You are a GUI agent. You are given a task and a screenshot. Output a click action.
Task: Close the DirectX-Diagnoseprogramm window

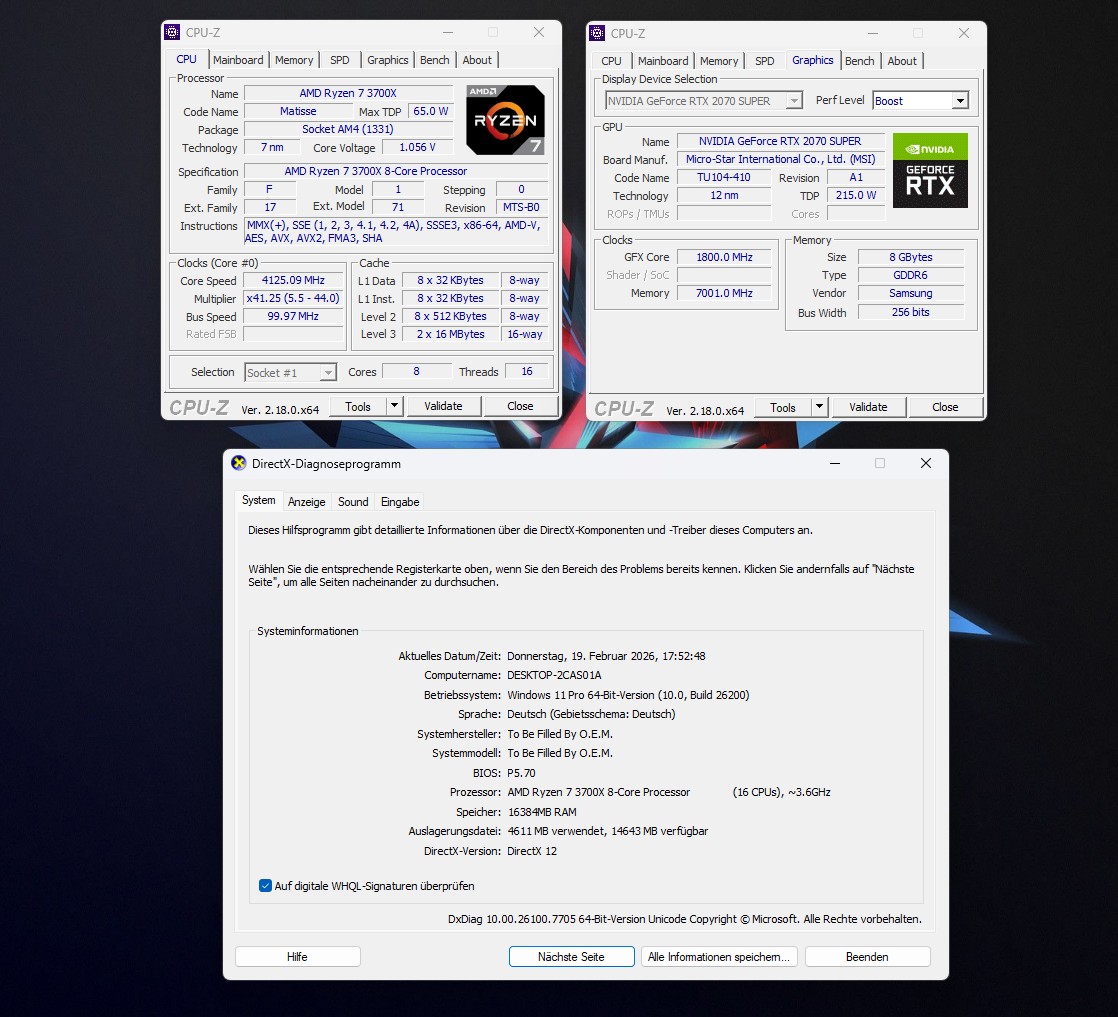point(925,463)
